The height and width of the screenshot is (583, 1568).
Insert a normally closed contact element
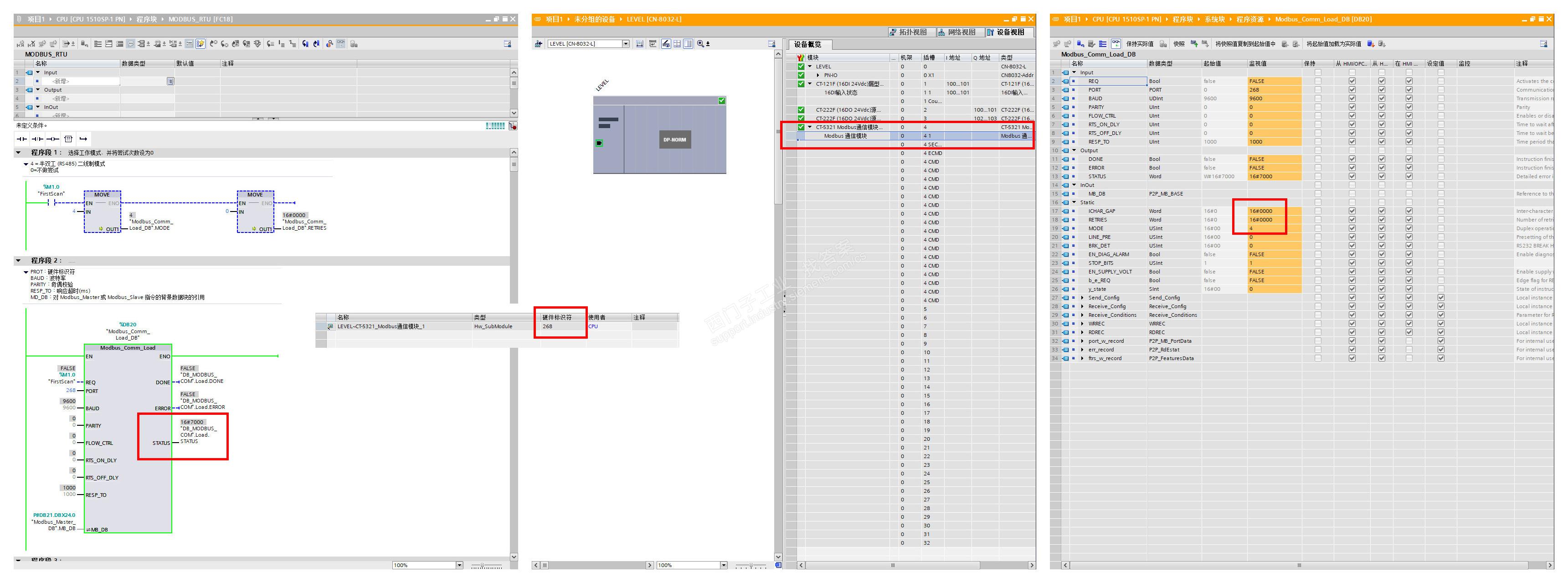[37, 139]
